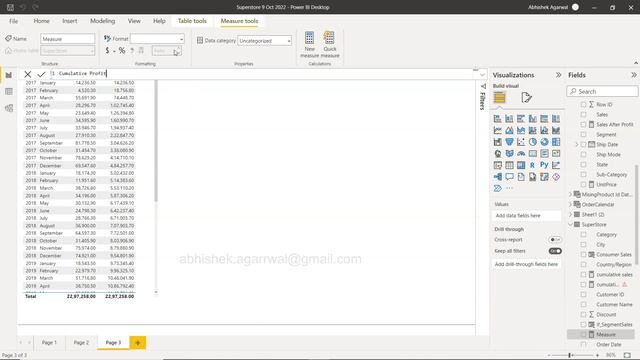Check the Discount field checkbox
The height and width of the screenshot is (360, 640).
pyautogui.click(x=583, y=315)
